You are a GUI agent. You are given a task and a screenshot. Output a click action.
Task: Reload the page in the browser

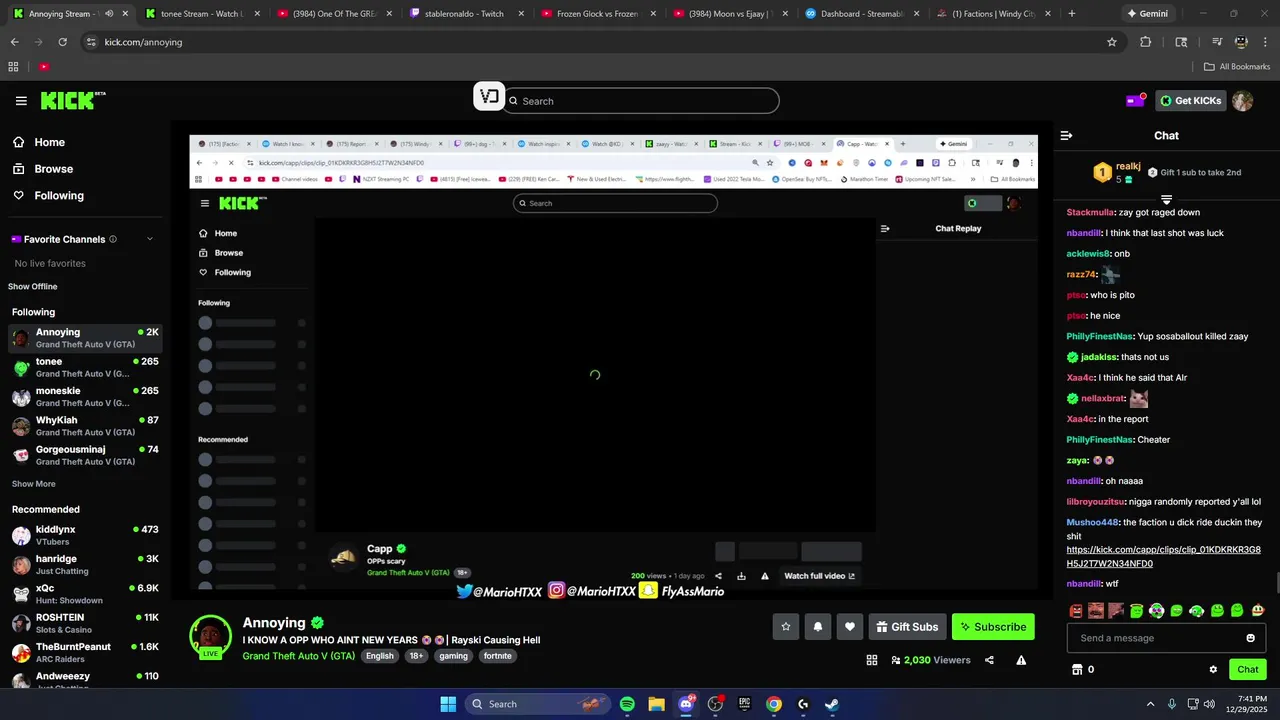click(62, 42)
